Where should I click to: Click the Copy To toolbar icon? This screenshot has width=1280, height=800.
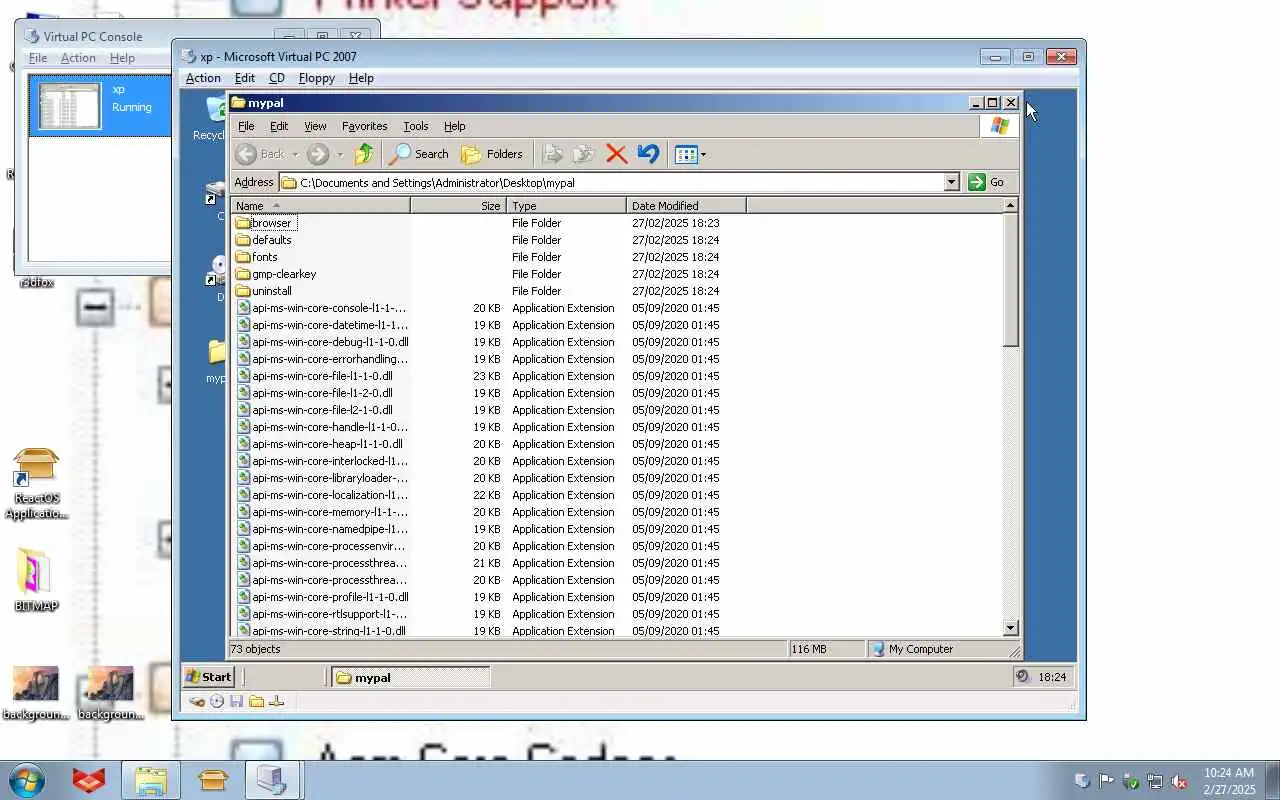584,154
